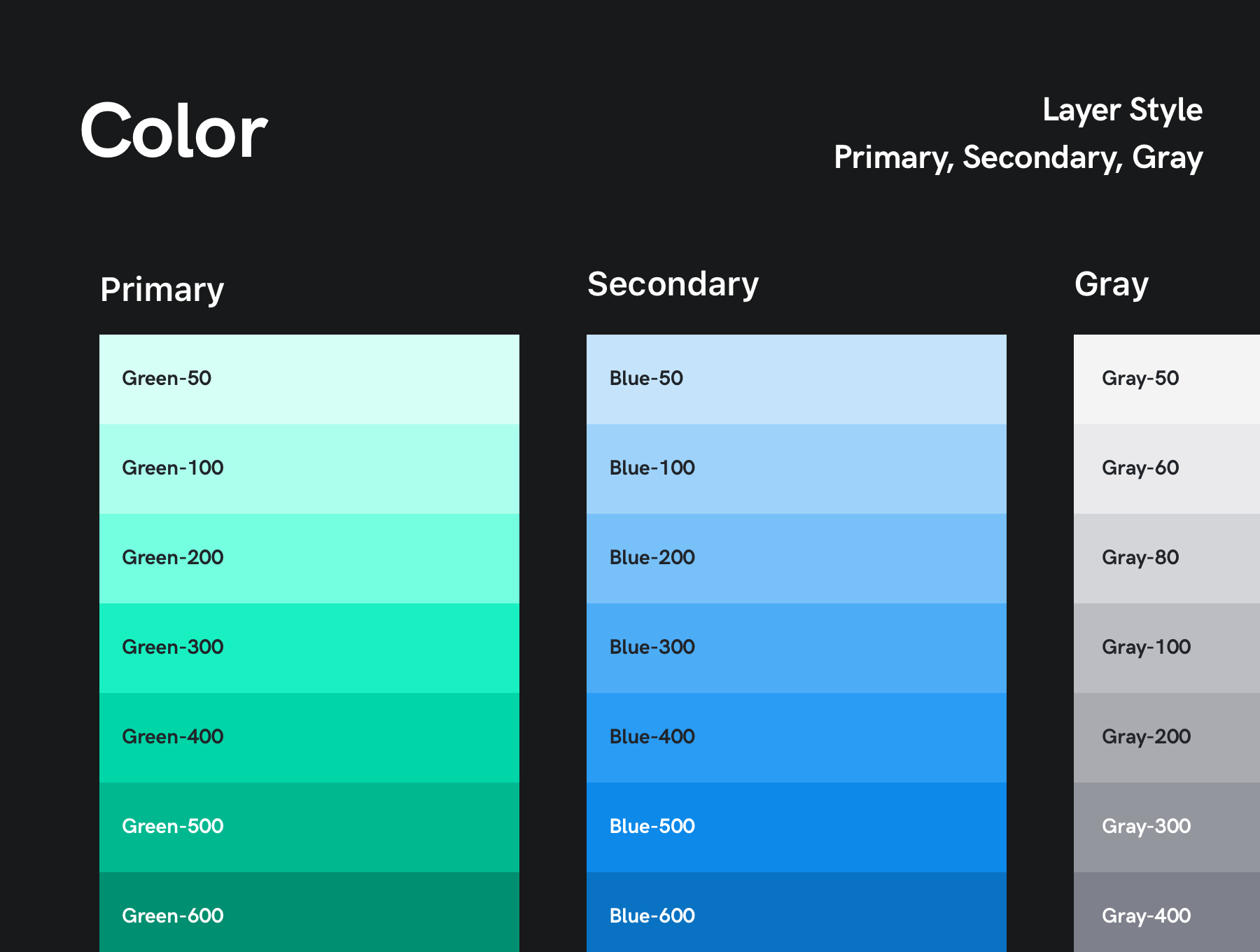Click the Gray-300 swatch
The width and height of the screenshot is (1260, 952).
click(x=1166, y=827)
